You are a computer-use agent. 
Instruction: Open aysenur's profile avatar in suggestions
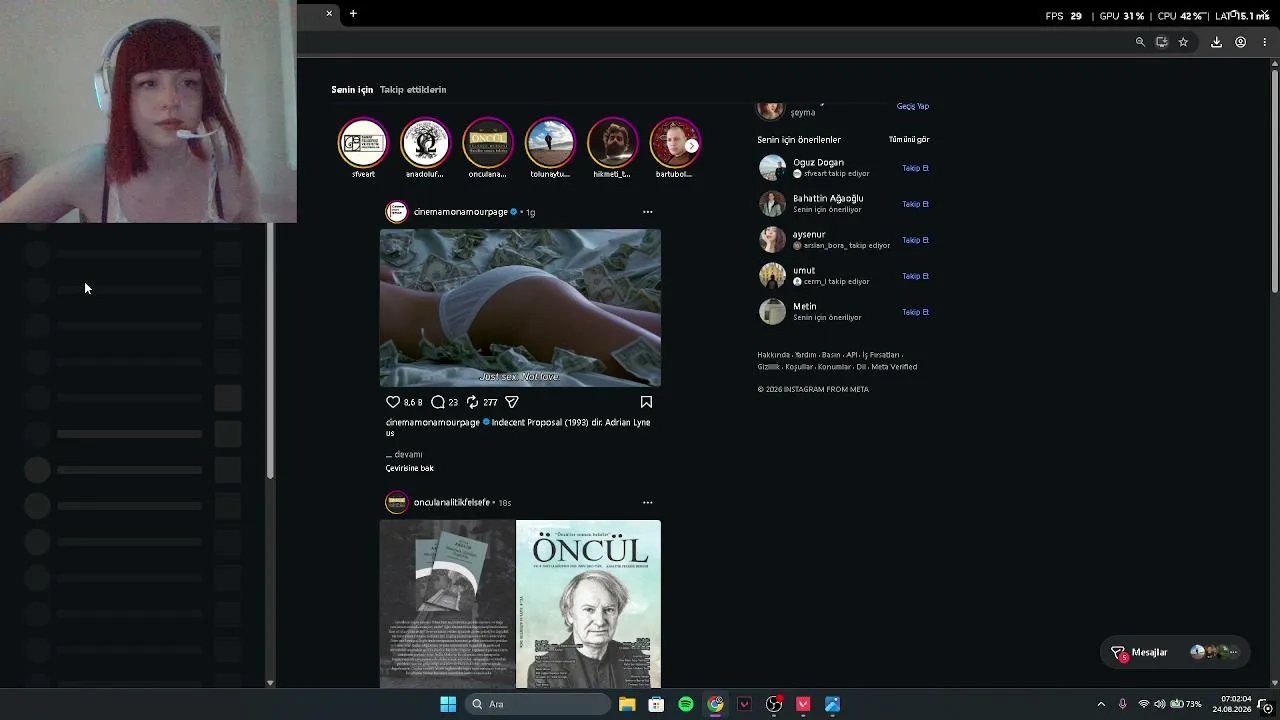click(772, 240)
